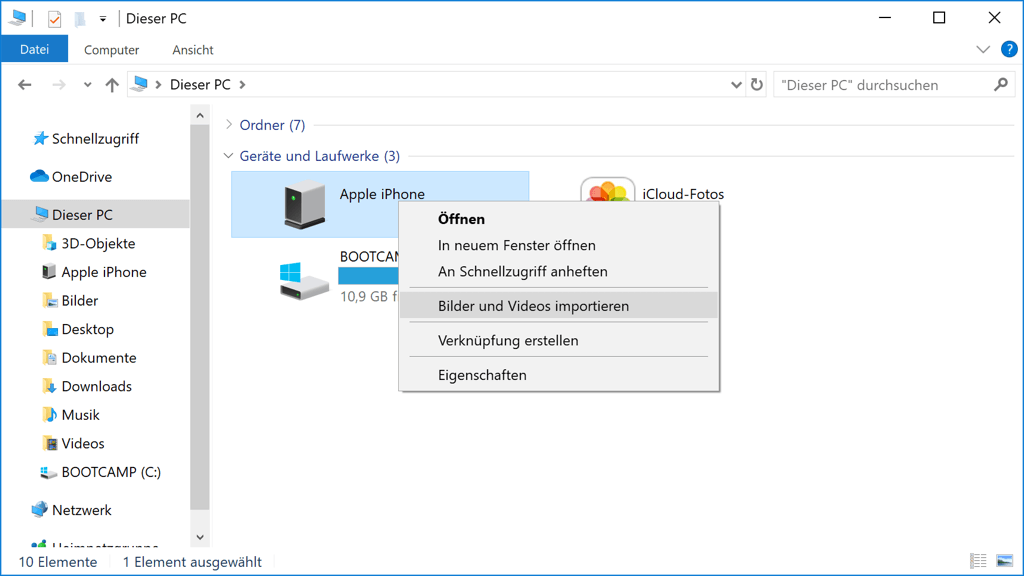Switch to the Computer ribbon tab

111,50
